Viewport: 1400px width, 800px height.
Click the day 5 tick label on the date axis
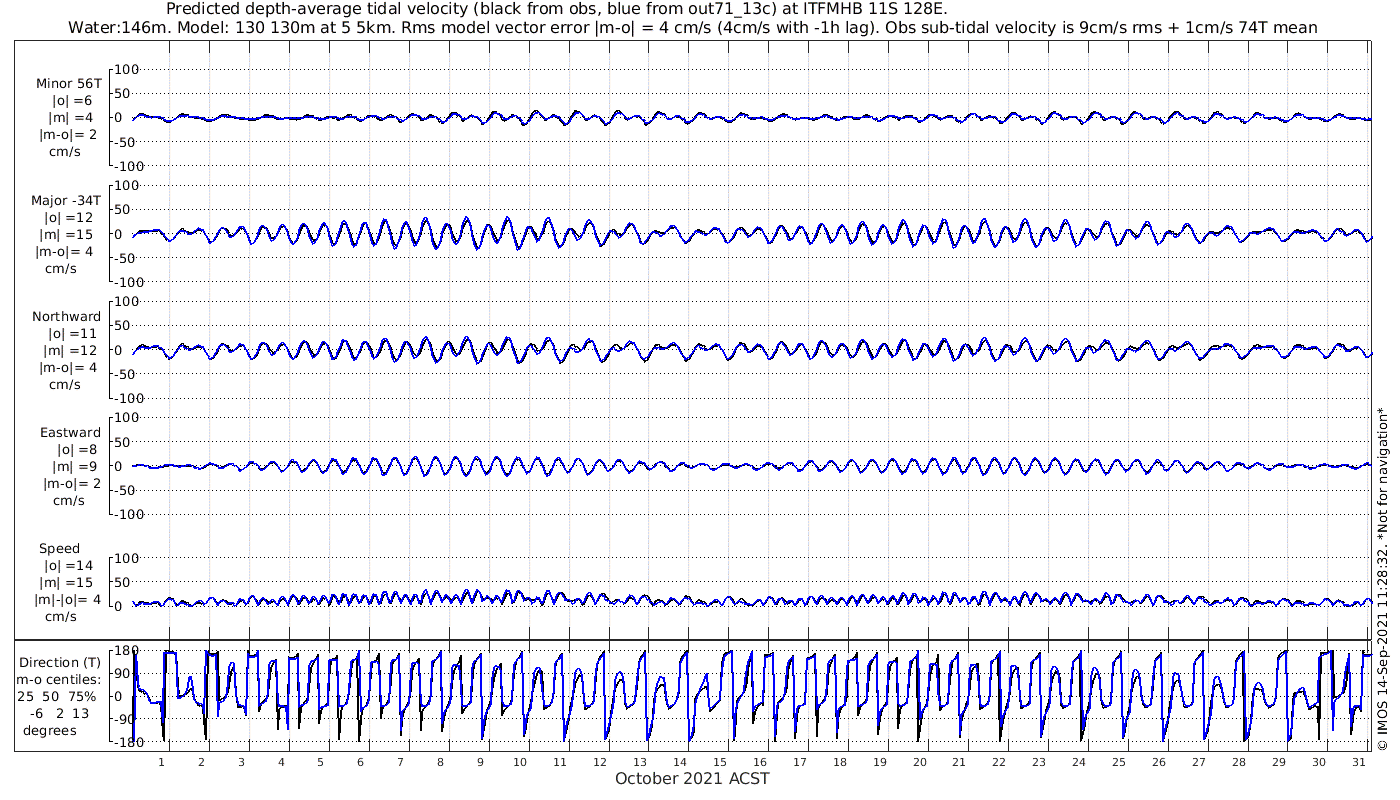point(320,761)
